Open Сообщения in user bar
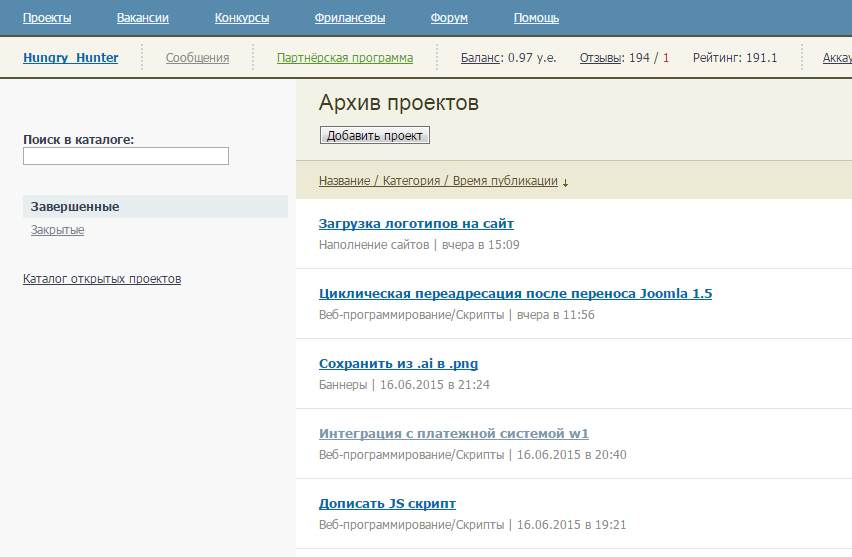 tap(197, 58)
